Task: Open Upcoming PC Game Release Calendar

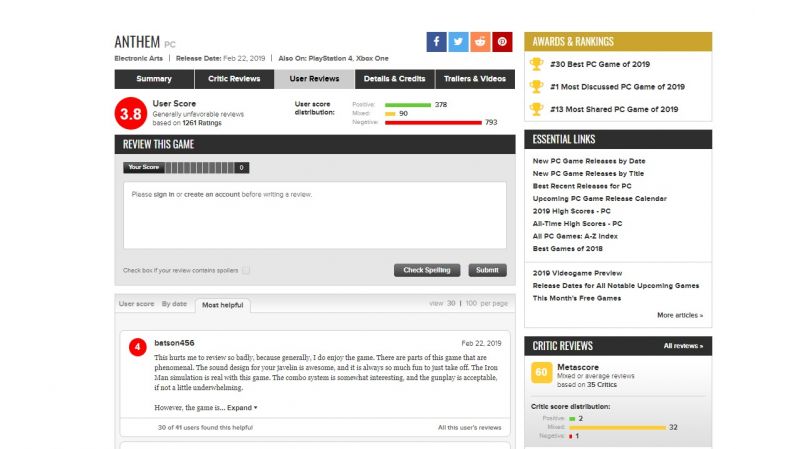Action: pos(600,198)
